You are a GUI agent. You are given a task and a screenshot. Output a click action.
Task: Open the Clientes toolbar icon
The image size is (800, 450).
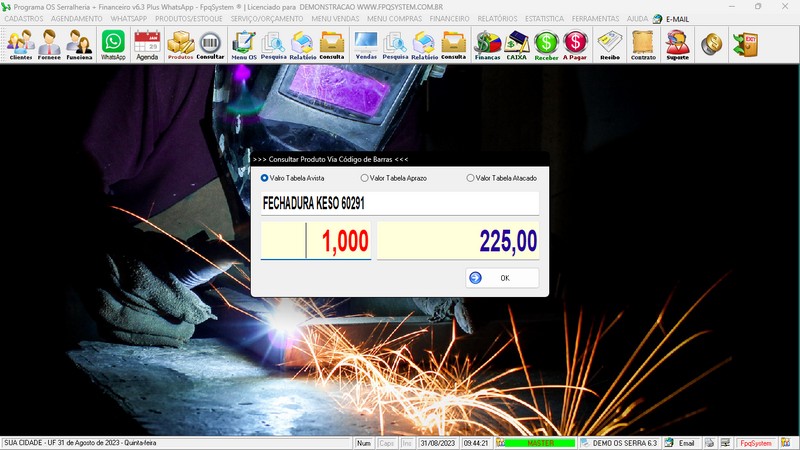point(20,45)
